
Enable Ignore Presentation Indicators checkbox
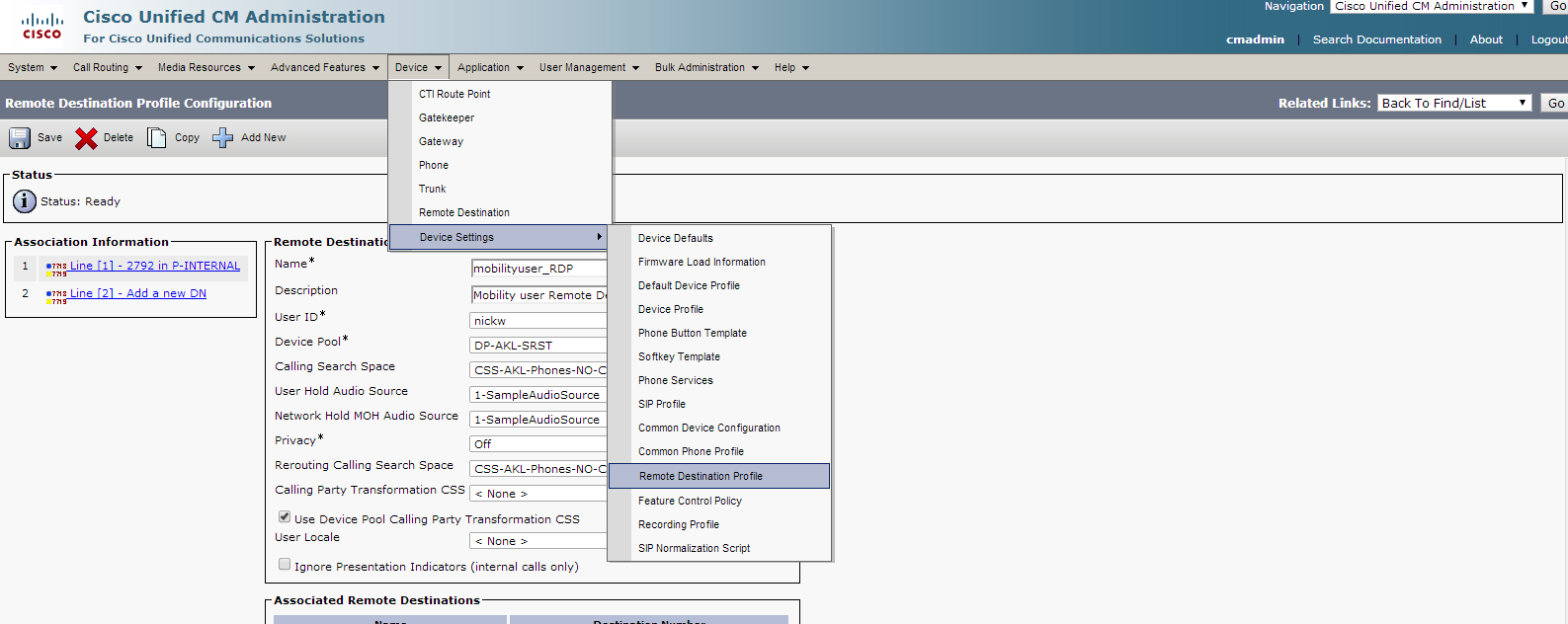pyautogui.click(x=285, y=564)
